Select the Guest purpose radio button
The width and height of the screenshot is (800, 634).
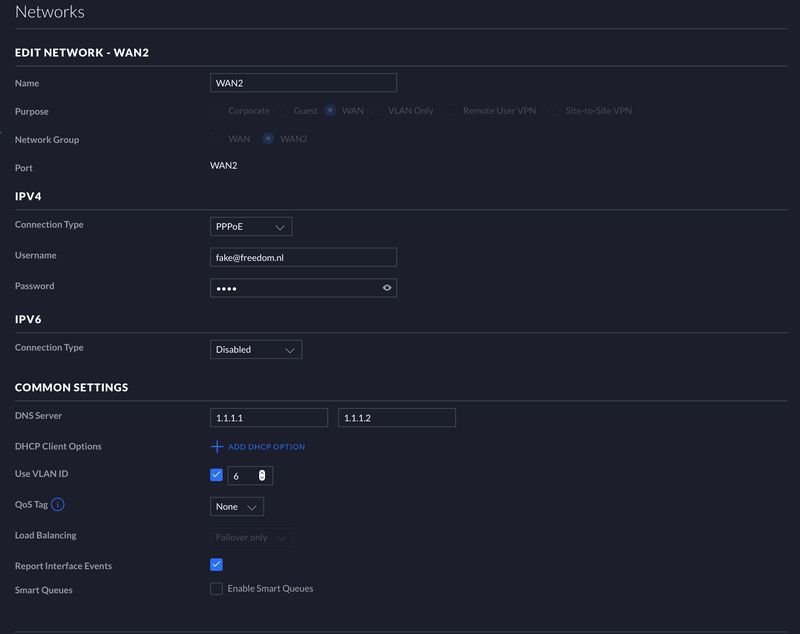pyautogui.click(x=282, y=110)
